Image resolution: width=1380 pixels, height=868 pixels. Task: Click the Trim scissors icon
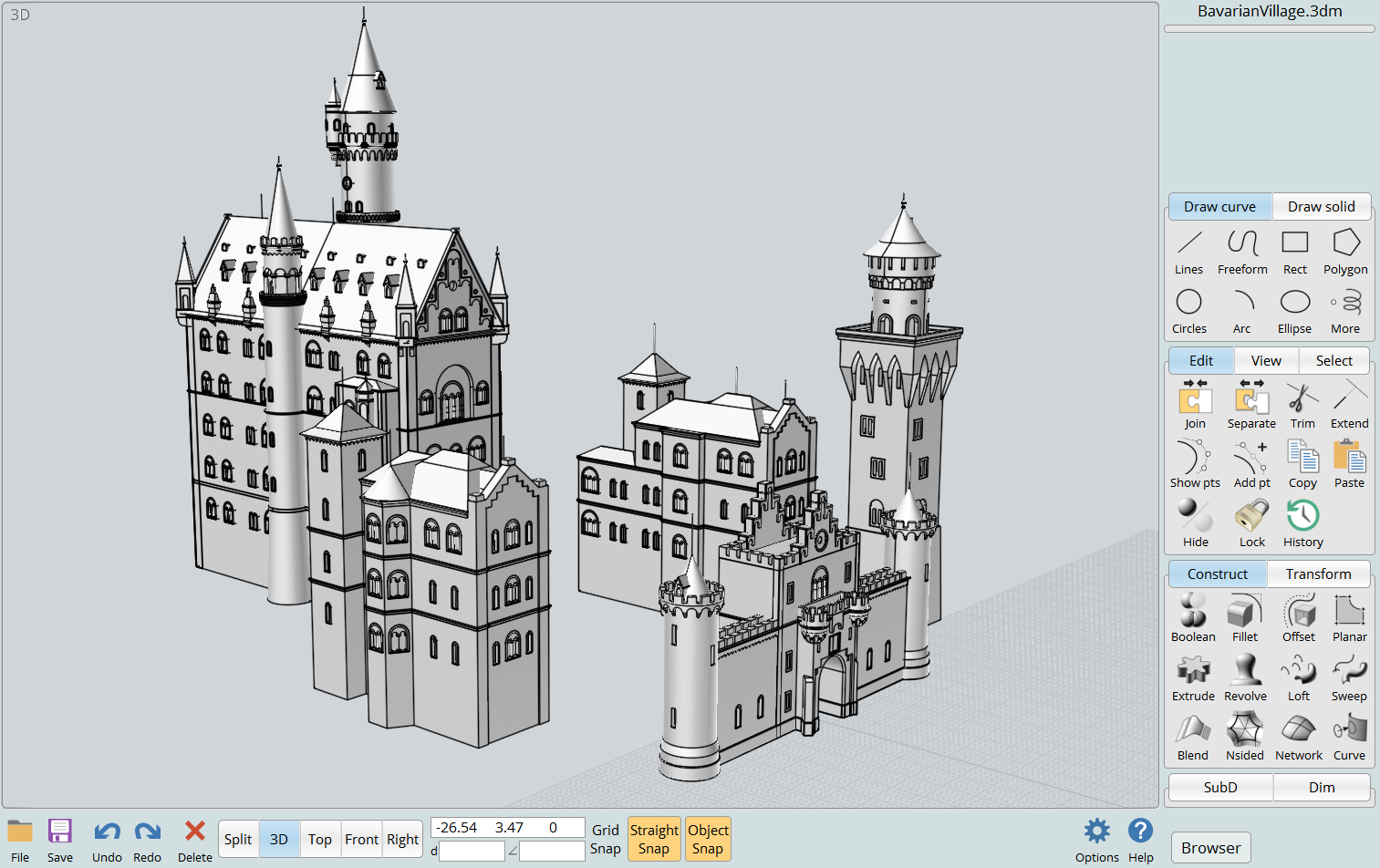[1302, 406]
